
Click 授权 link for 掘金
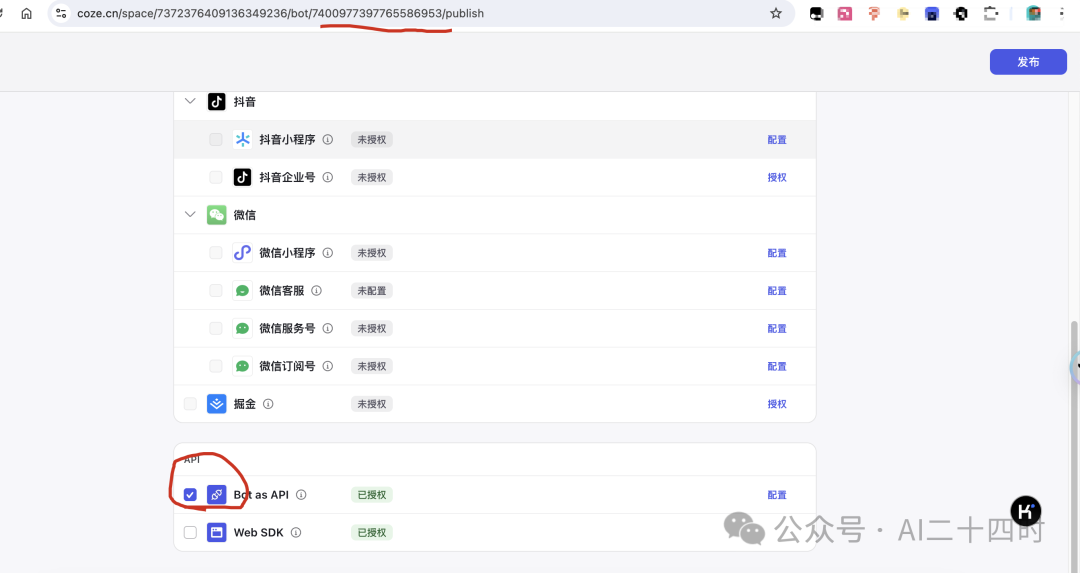[777, 404]
